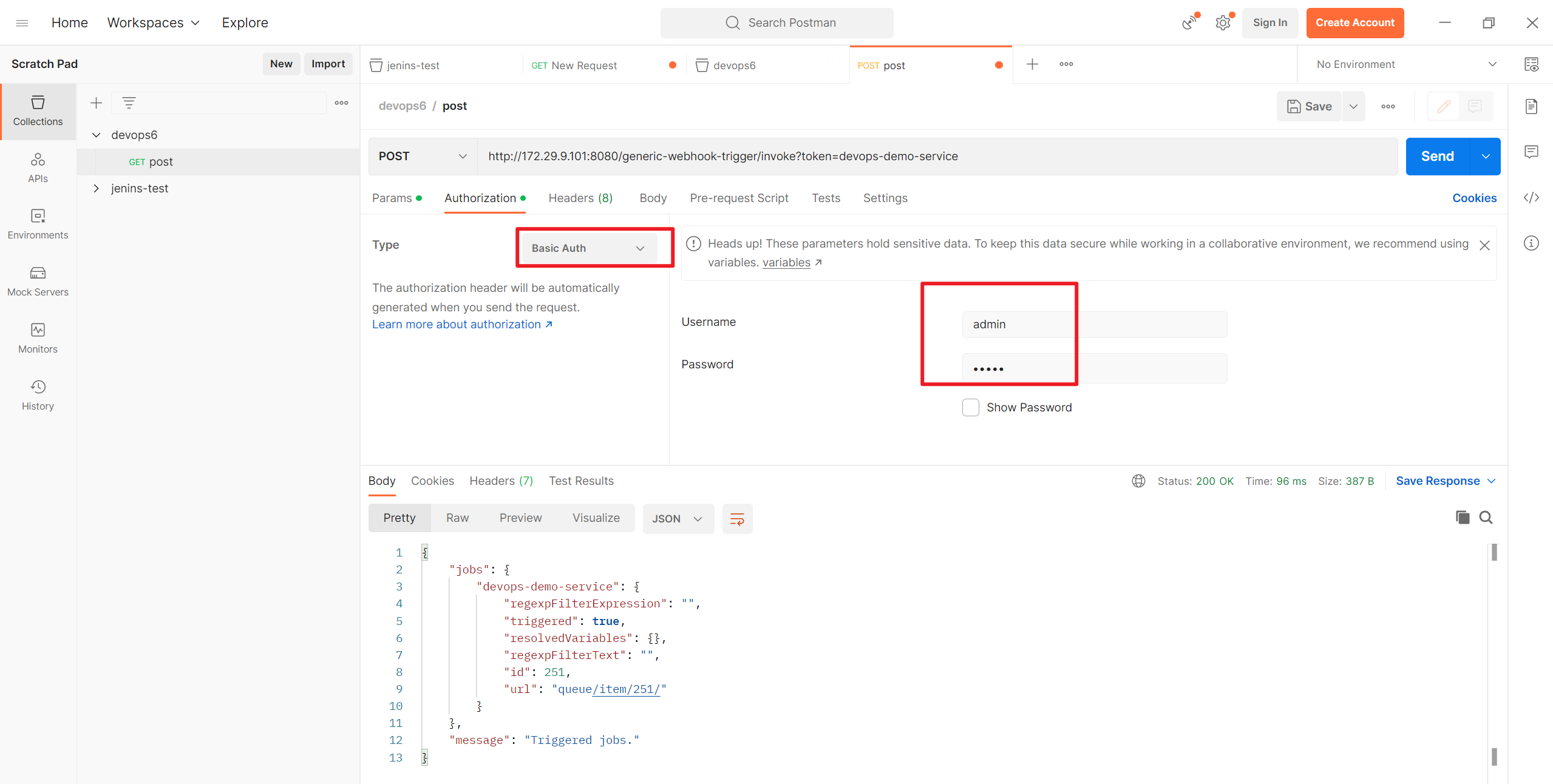Viewport: 1553px width, 784px height.
Task: Open the documentation icon in right sidebar
Action: [x=1531, y=107]
